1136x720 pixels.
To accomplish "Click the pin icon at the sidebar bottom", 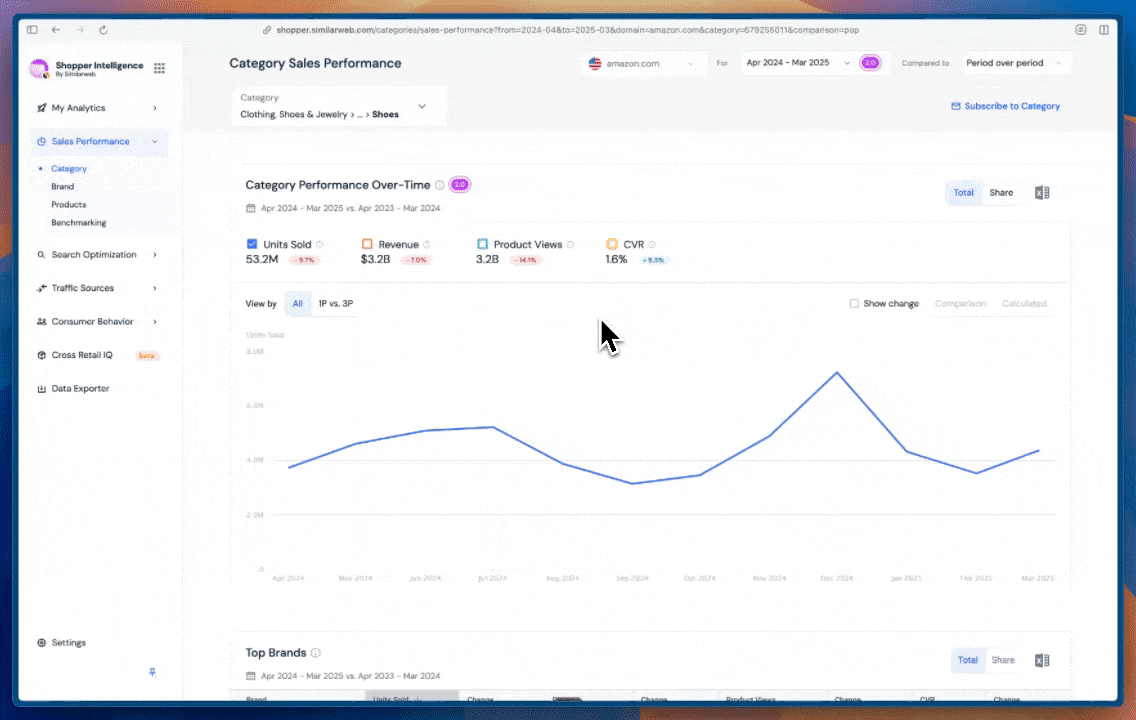I will [x=152, y=672].
